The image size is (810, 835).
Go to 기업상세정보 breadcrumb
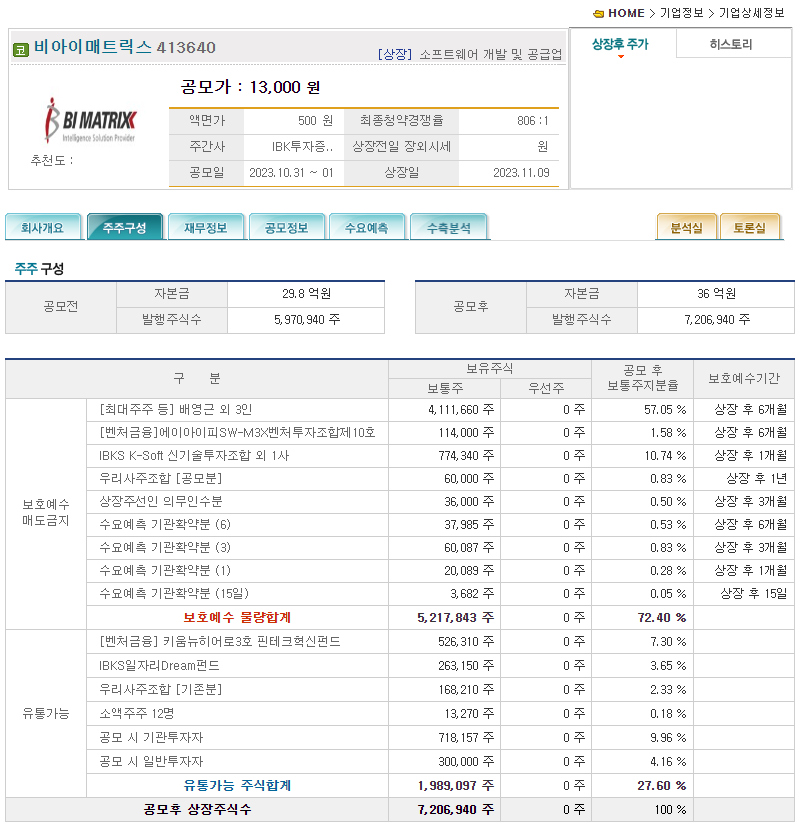pyautogui.click(x=751, y=13)
